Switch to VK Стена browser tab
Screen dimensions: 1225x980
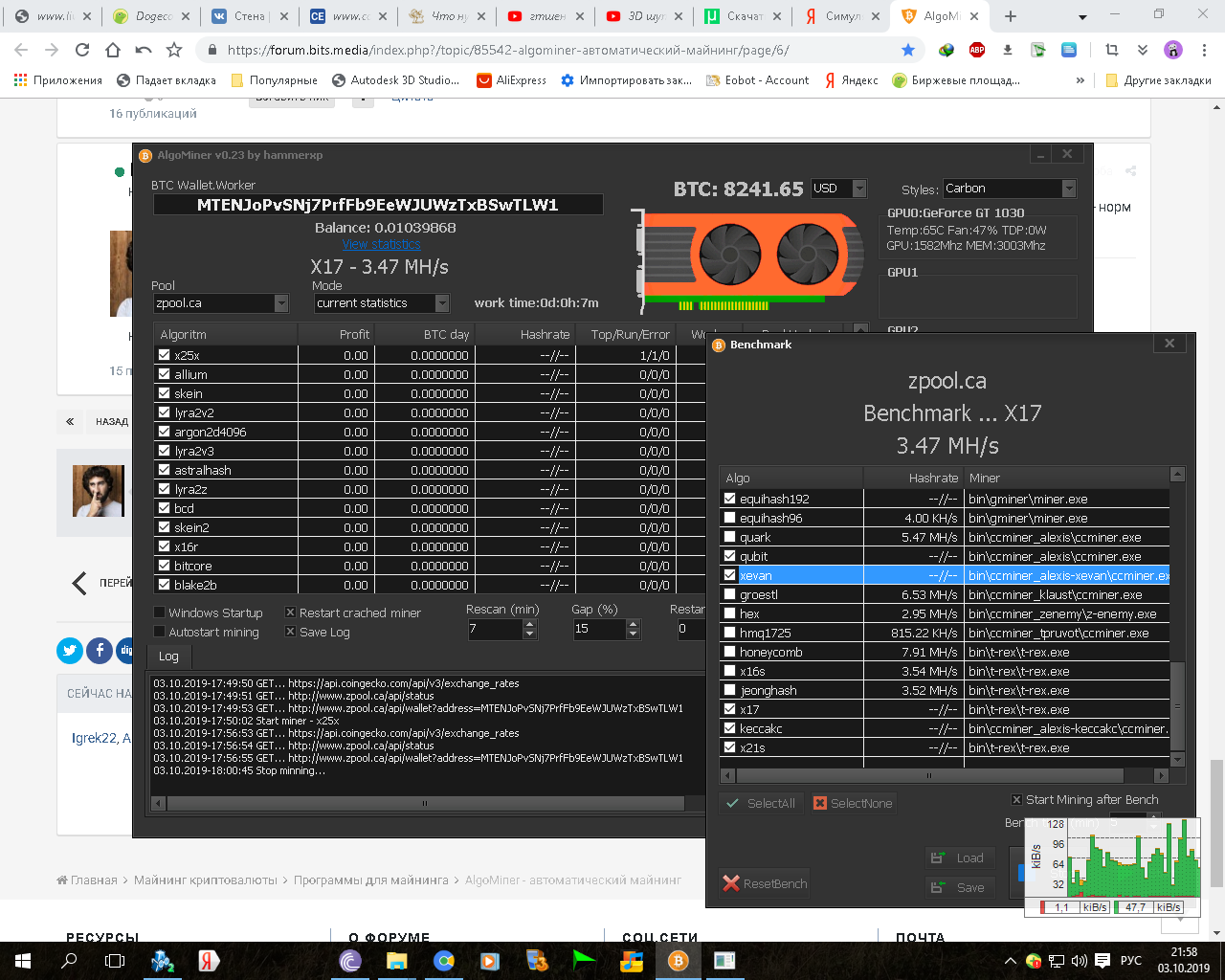click(249, 16)
